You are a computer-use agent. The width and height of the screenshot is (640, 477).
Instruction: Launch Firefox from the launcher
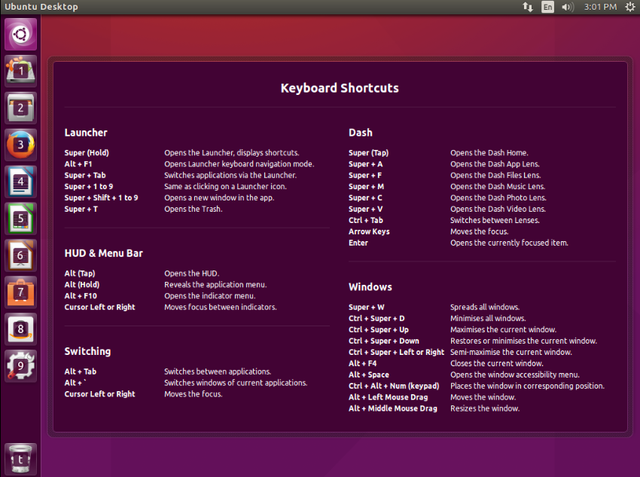point(21,143)
